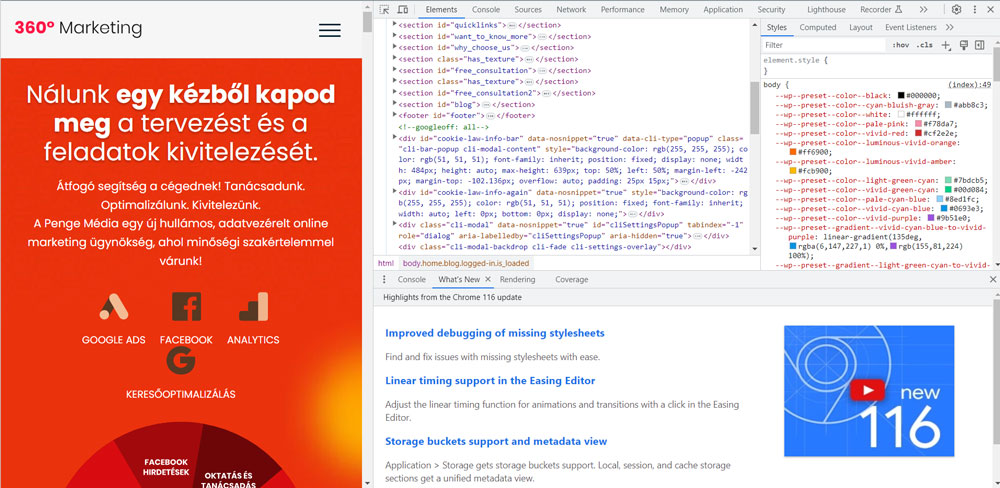Open the DevTools three-dot customize menu

974,10
